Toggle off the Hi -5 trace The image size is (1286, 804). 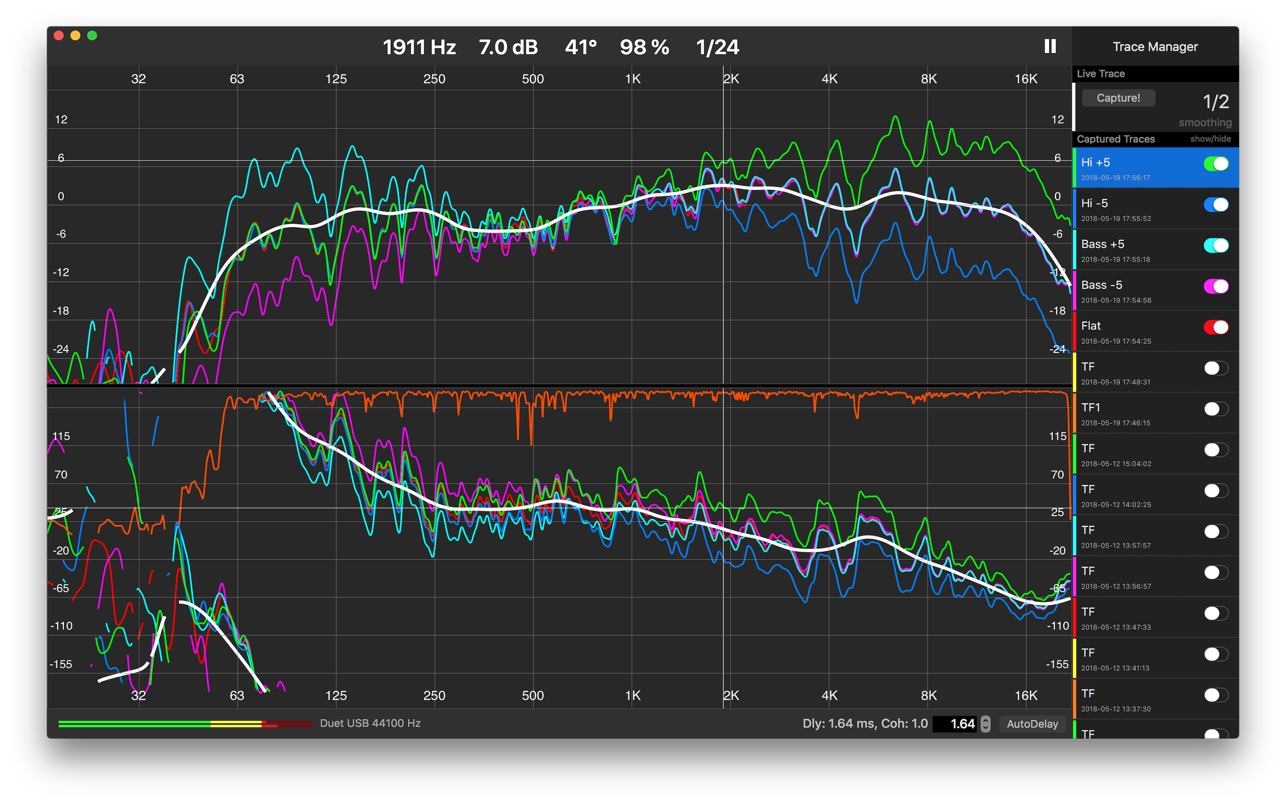(1215, 205)
